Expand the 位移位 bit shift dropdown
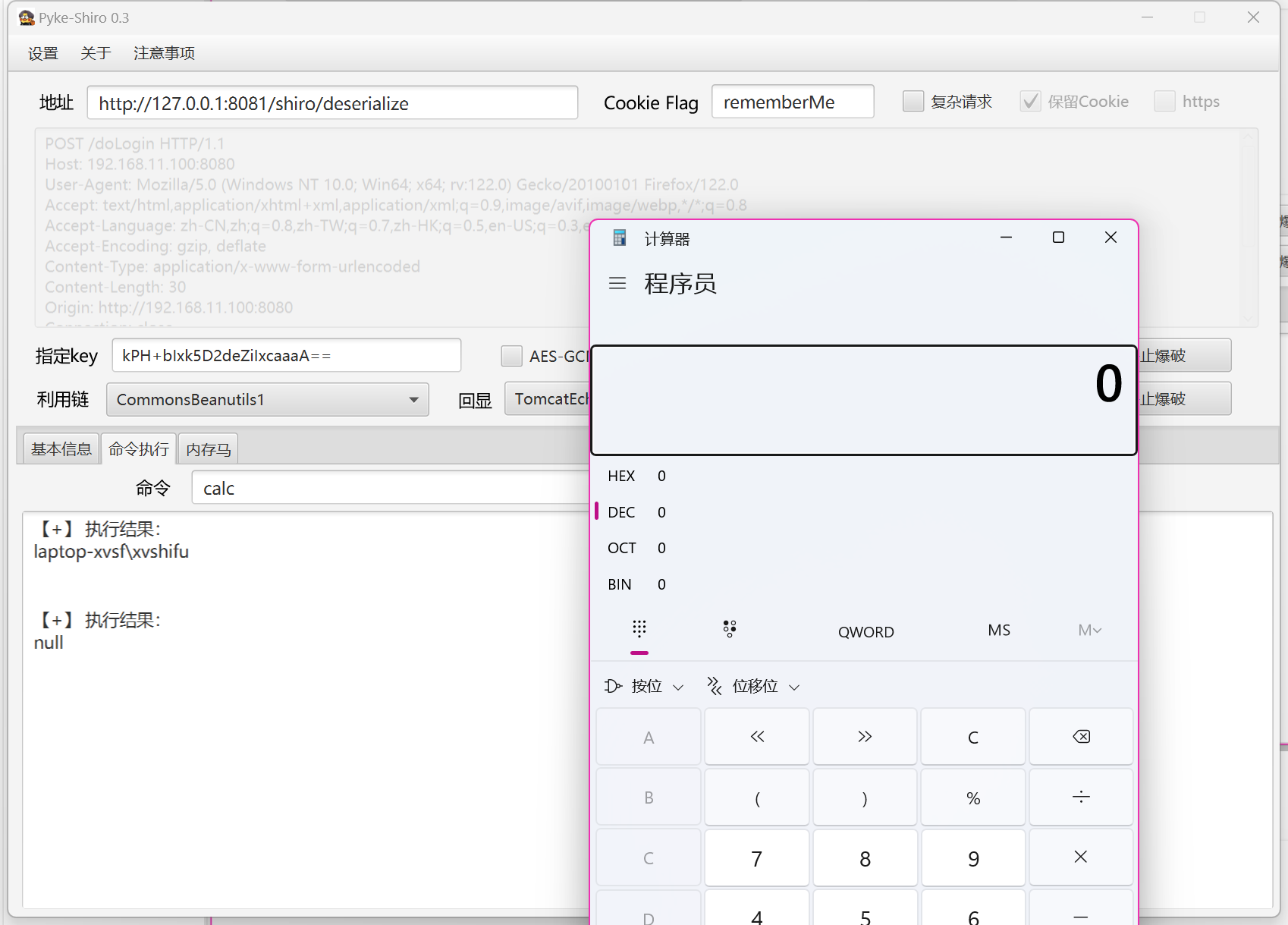Viewport: 1288px width, 925px height. [x=753, y=687]
